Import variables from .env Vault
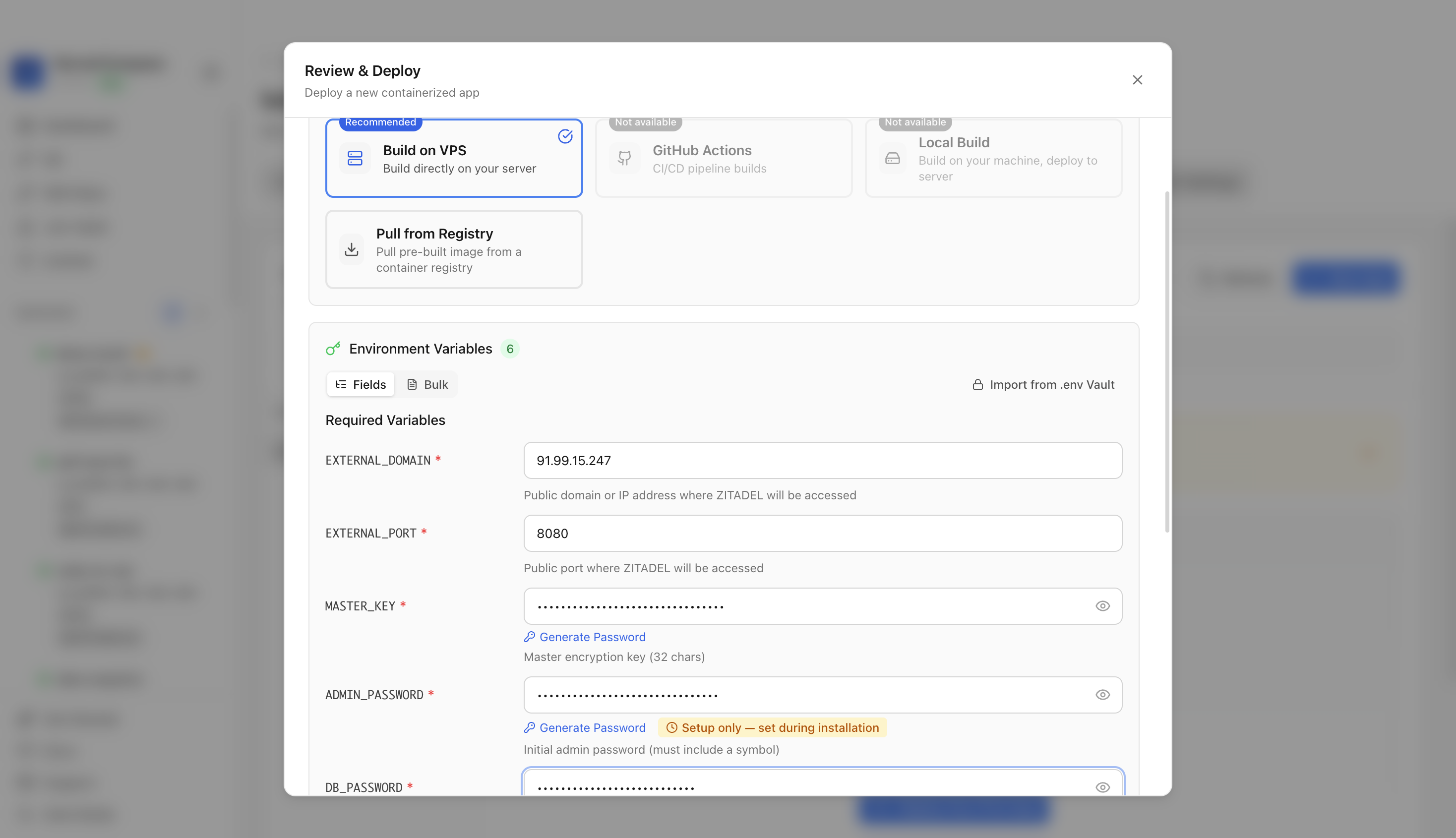The height and width of the screenshot is (838, 1456). pos(1043,384)
